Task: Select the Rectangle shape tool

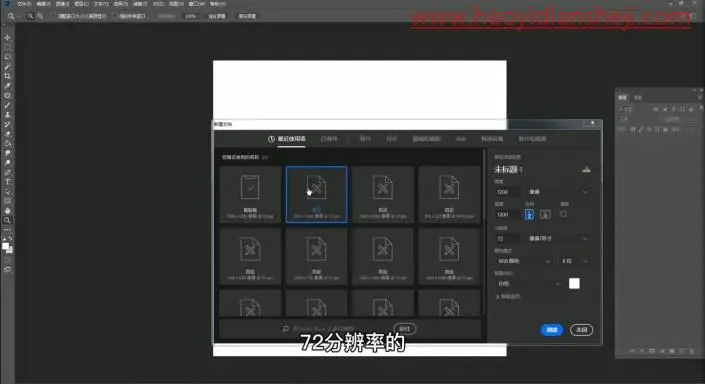Action: pos(7,201)
